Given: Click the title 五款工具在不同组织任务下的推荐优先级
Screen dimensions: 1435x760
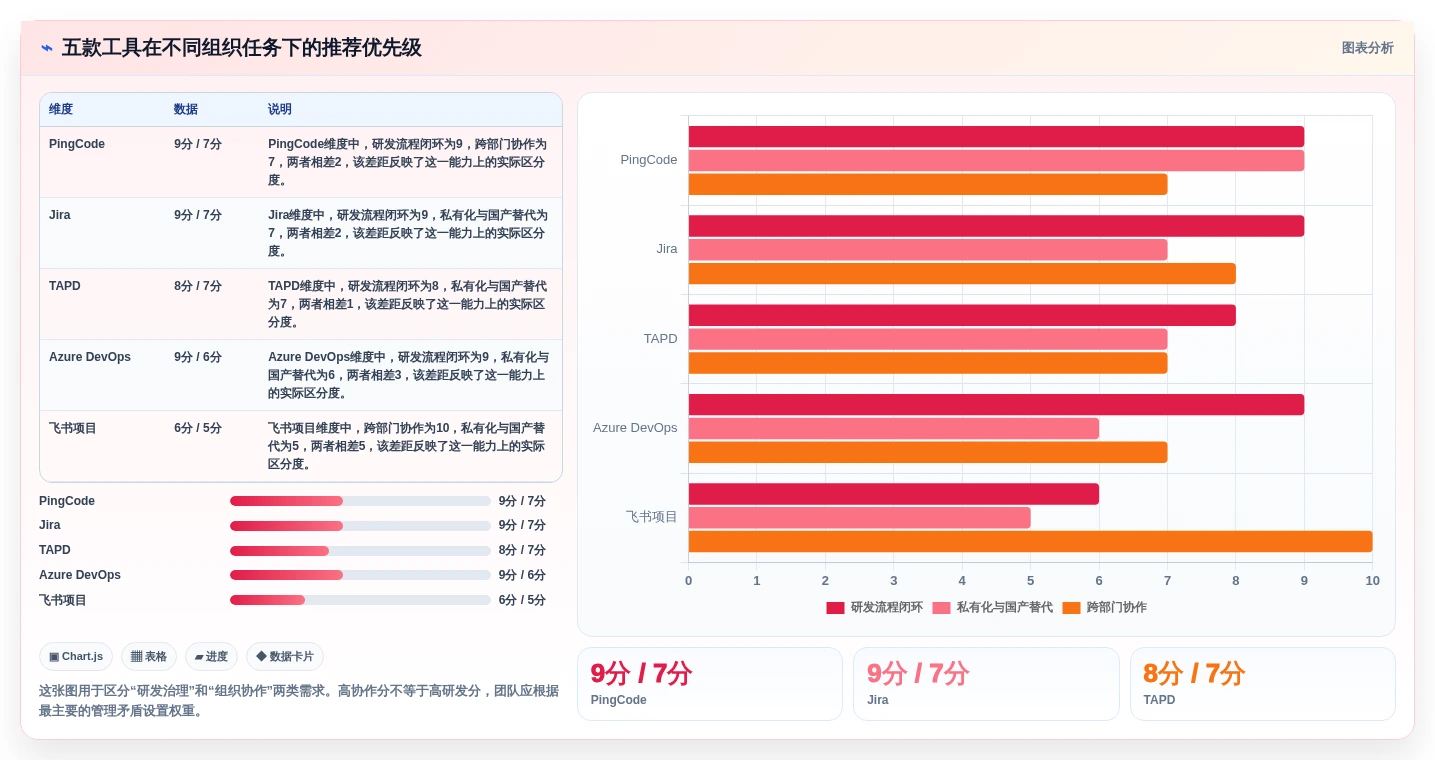Looking at the screenshot, I should [242, 48].
